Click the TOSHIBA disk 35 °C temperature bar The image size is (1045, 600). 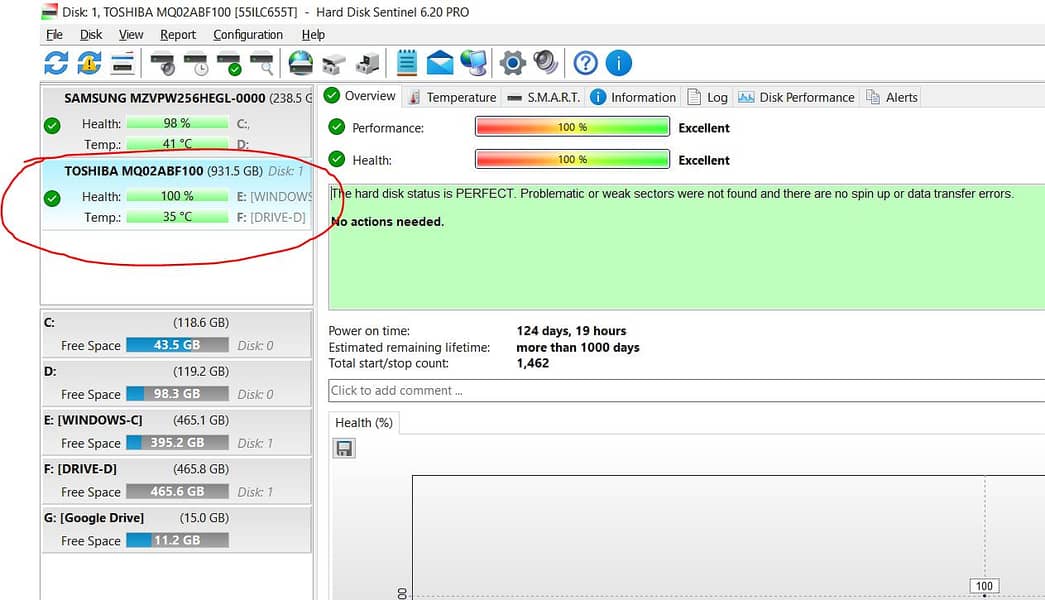[x=177, y=217]
